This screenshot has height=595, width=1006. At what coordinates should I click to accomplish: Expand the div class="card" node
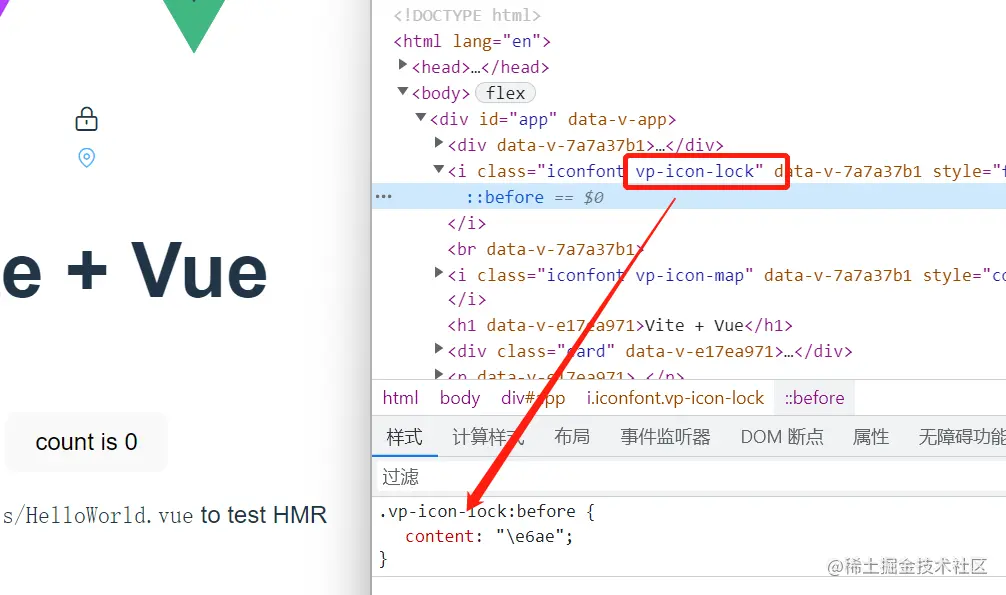click(439, 349)
